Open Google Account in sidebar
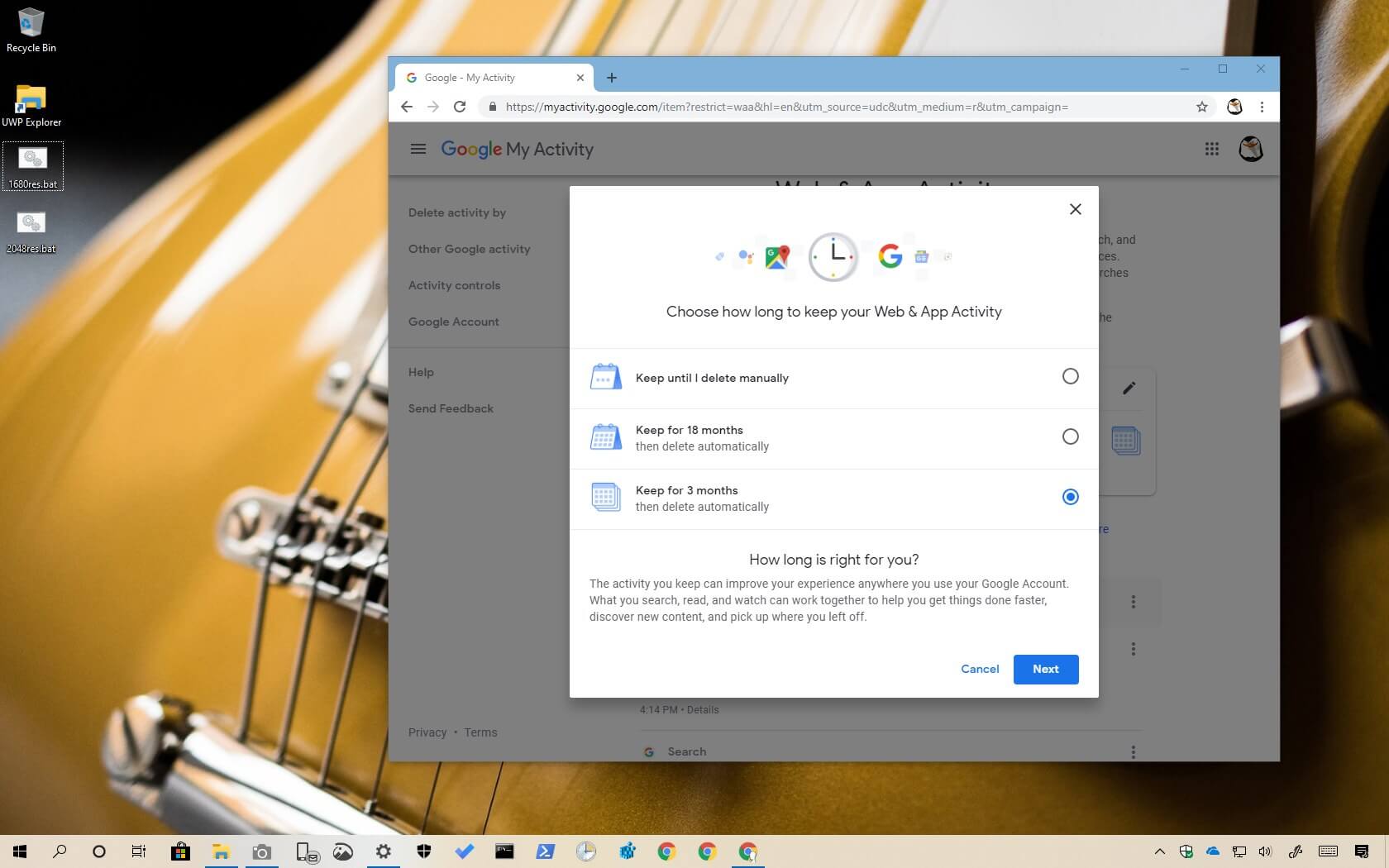 pos(453,322)
